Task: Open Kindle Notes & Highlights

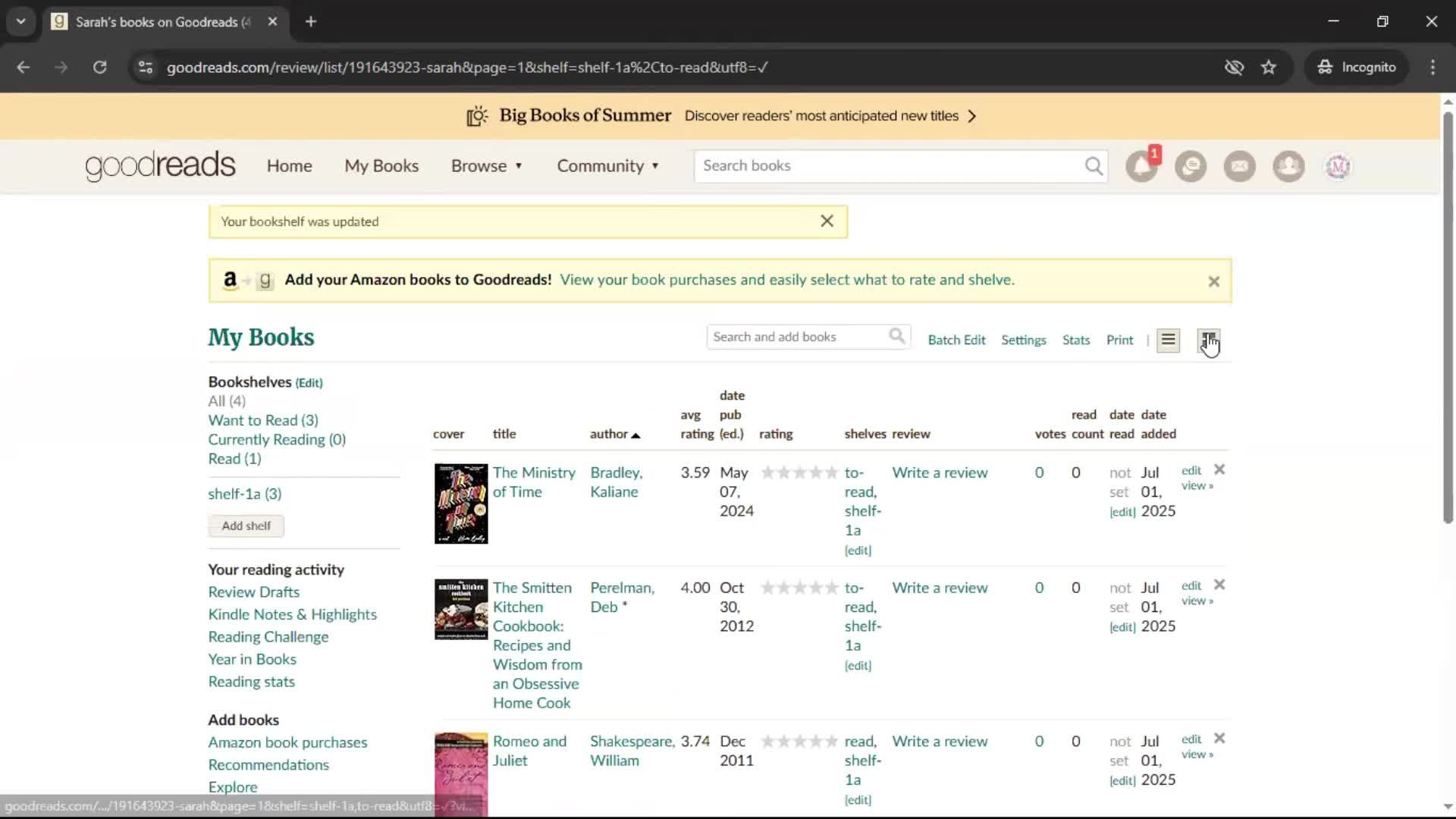Action: pyautogui.click(x=293, y=614)
